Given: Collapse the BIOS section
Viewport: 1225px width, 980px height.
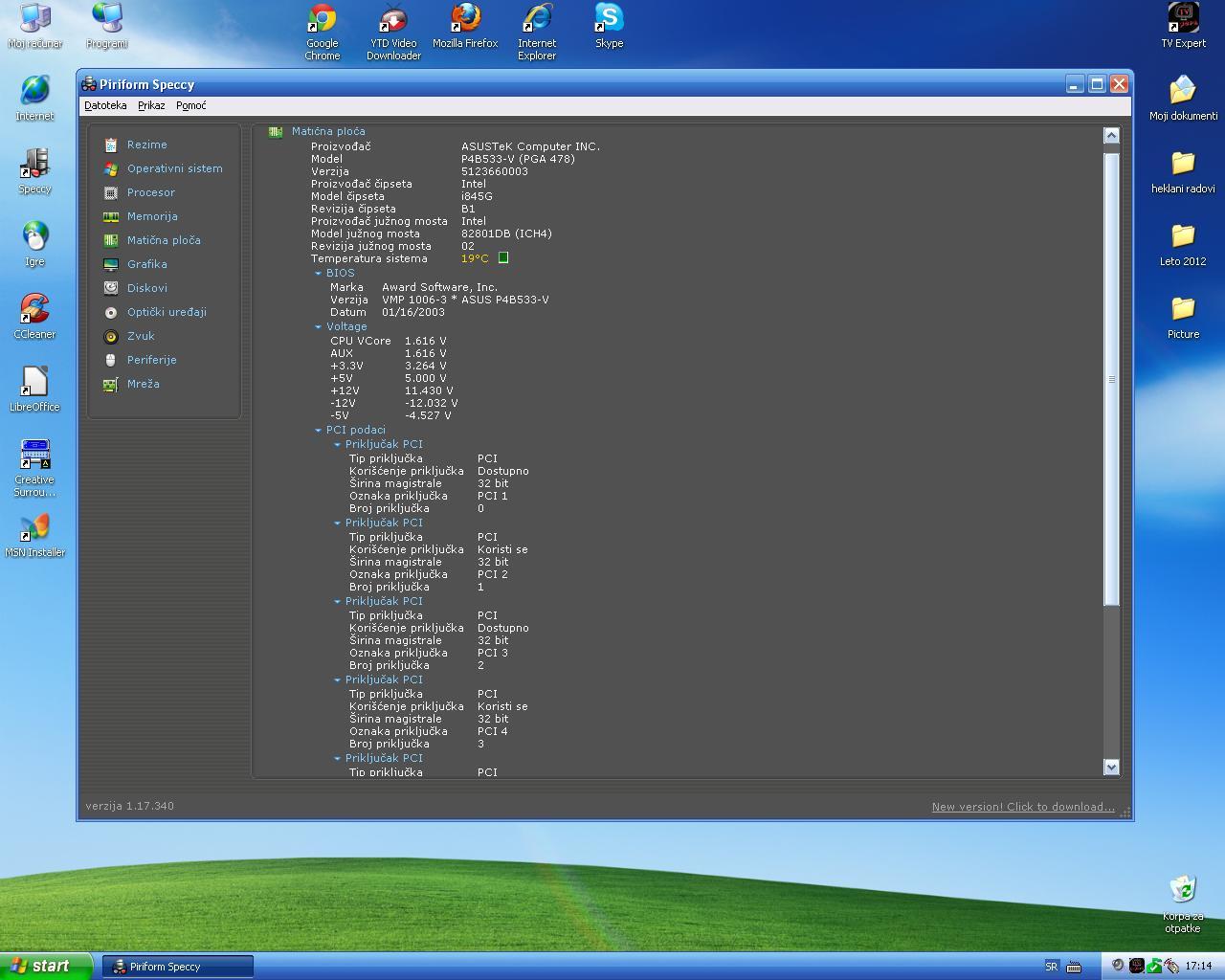Looking at the screenshot, I should (x=319, y=274).
